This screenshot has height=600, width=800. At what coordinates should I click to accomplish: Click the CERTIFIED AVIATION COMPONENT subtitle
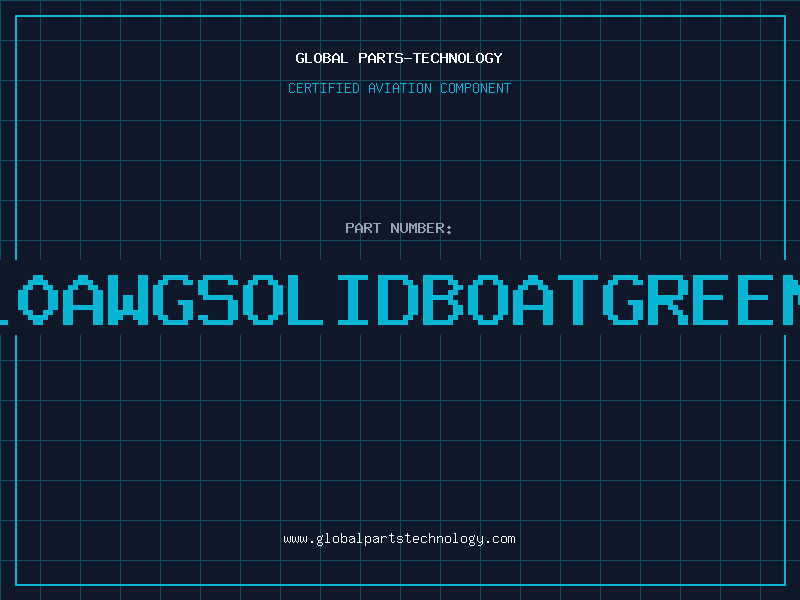click(x=399, y=88)
